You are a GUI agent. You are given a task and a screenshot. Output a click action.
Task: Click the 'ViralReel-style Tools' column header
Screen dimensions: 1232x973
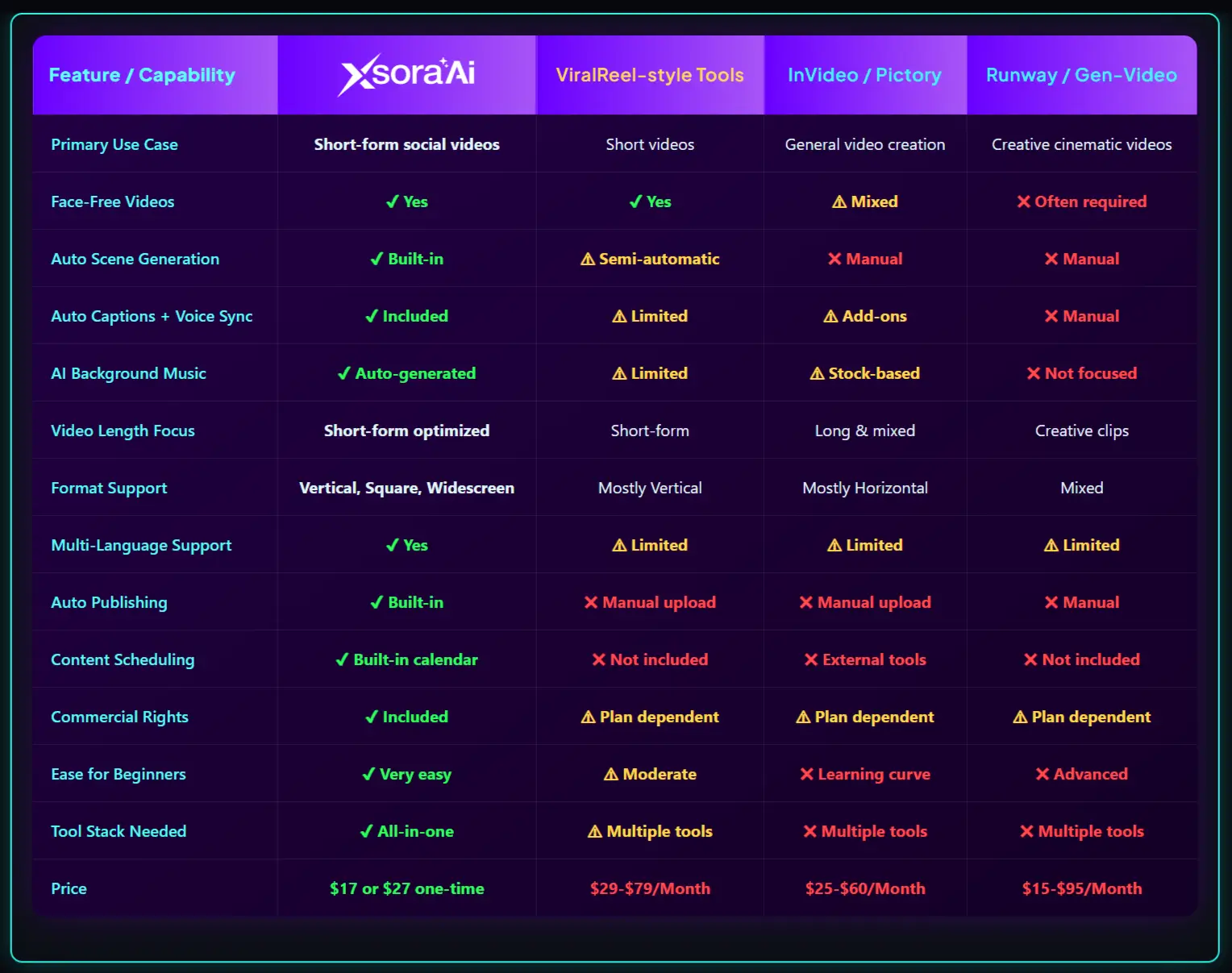pos(650,75)
